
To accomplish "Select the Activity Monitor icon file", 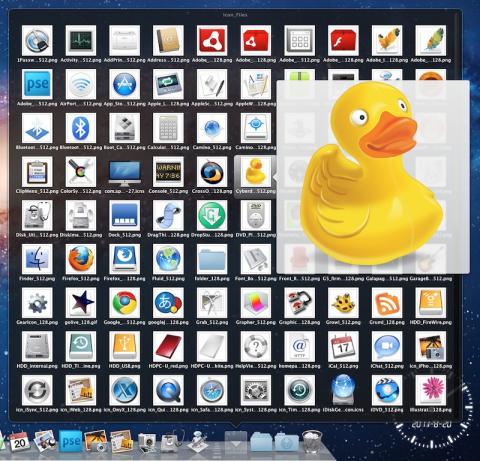I will point(81,40).
